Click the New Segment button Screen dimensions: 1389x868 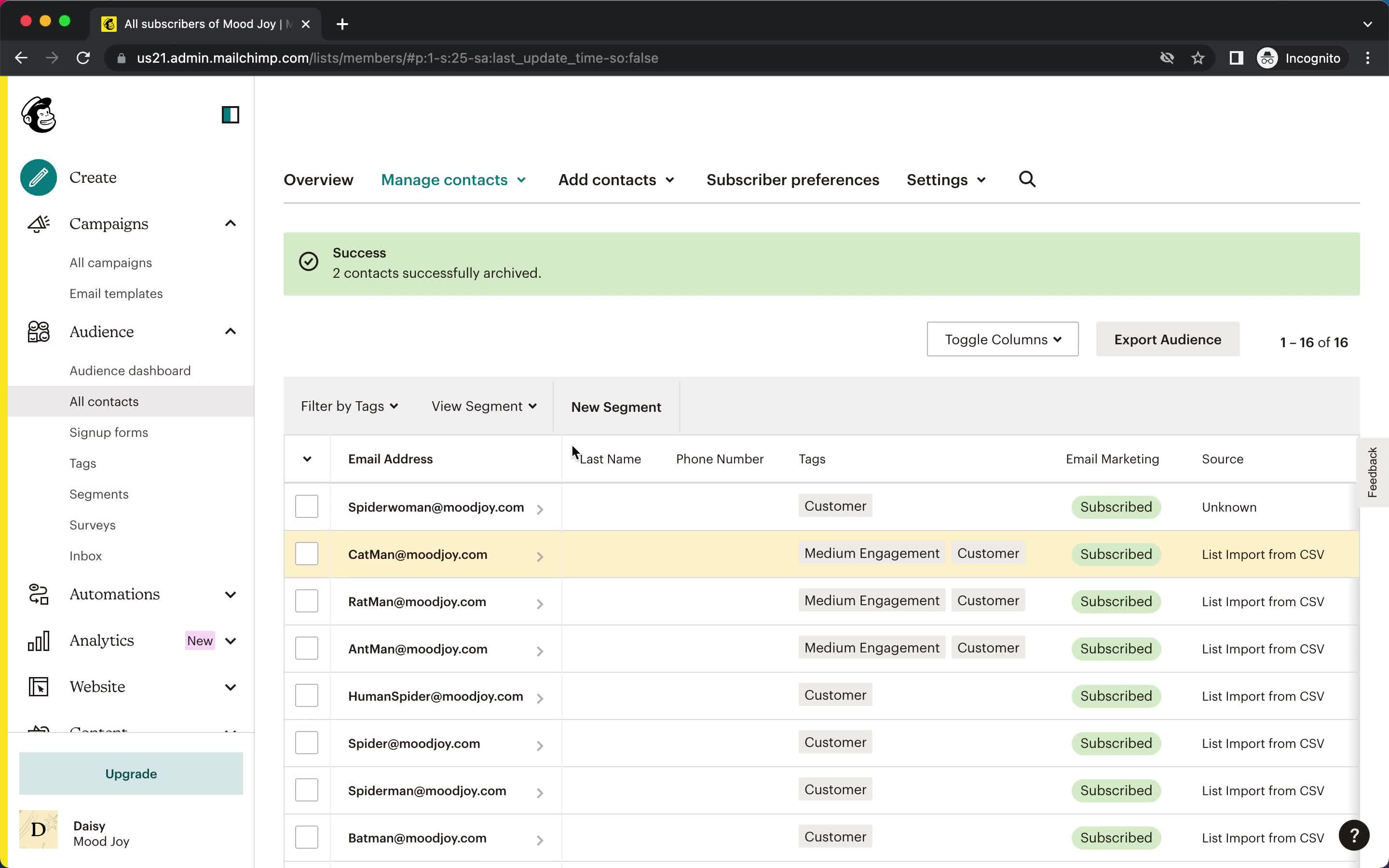(616, 407)
